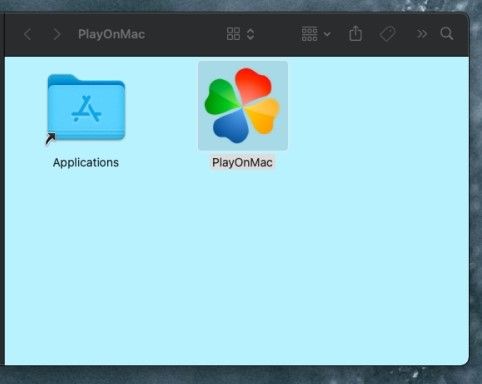Click the PlayOnMac file name label
The width and height of the screenshot is (482, 384).
242,163
